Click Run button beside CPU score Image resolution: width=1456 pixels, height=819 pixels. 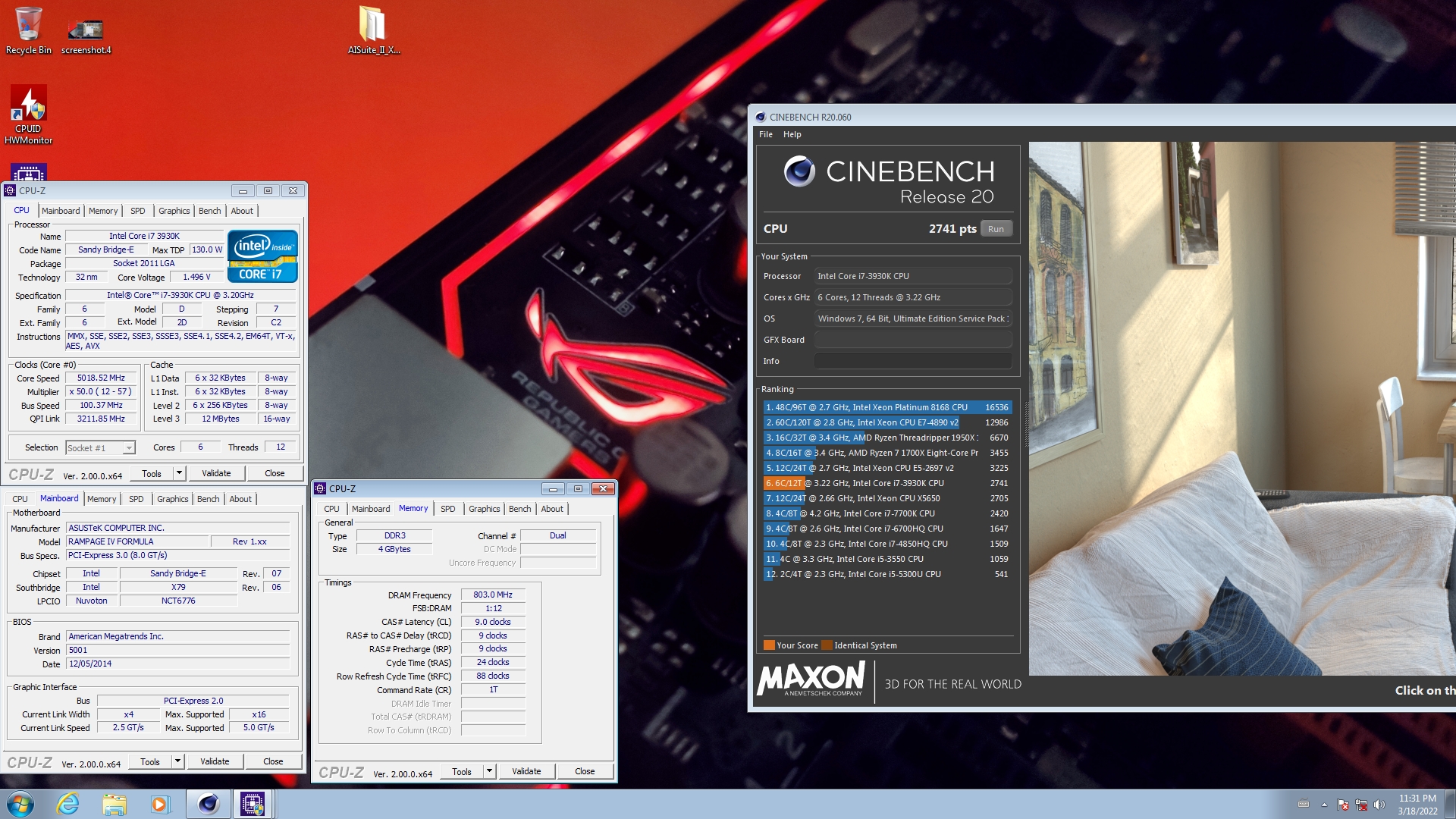(996, 229)
